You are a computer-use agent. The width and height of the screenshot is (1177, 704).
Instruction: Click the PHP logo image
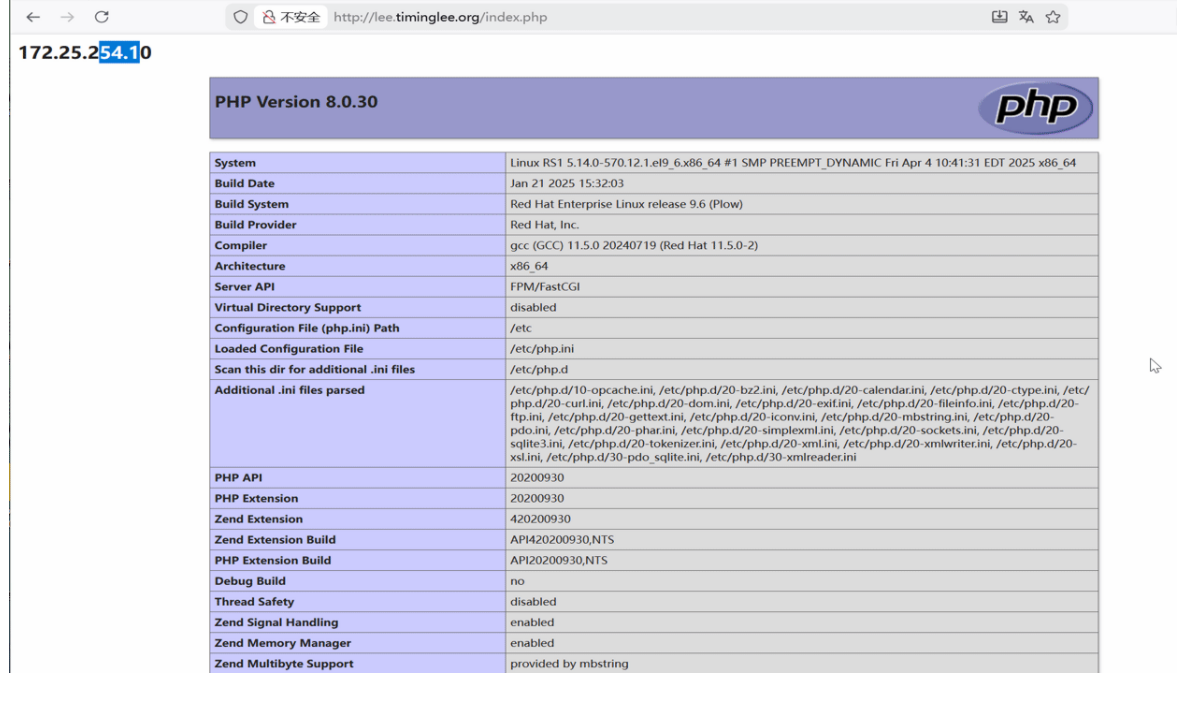tap(1035, 108)
